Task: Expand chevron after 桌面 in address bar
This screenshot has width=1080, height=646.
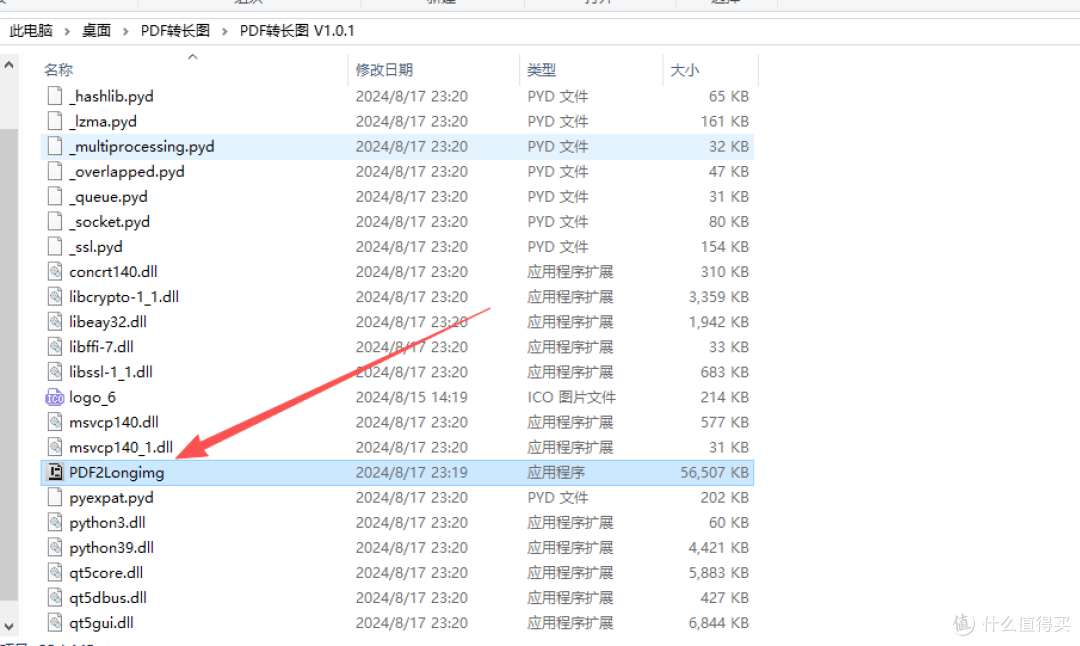Action: 125,31
